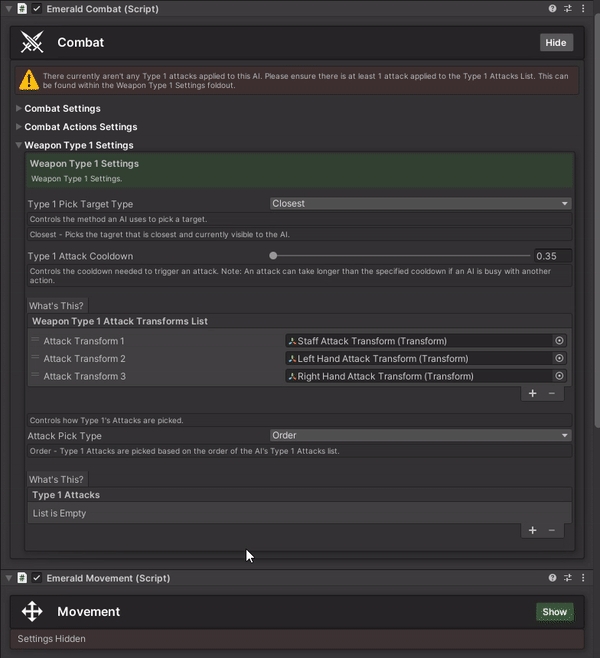Hide the Combat settings section

pos(555,42)
